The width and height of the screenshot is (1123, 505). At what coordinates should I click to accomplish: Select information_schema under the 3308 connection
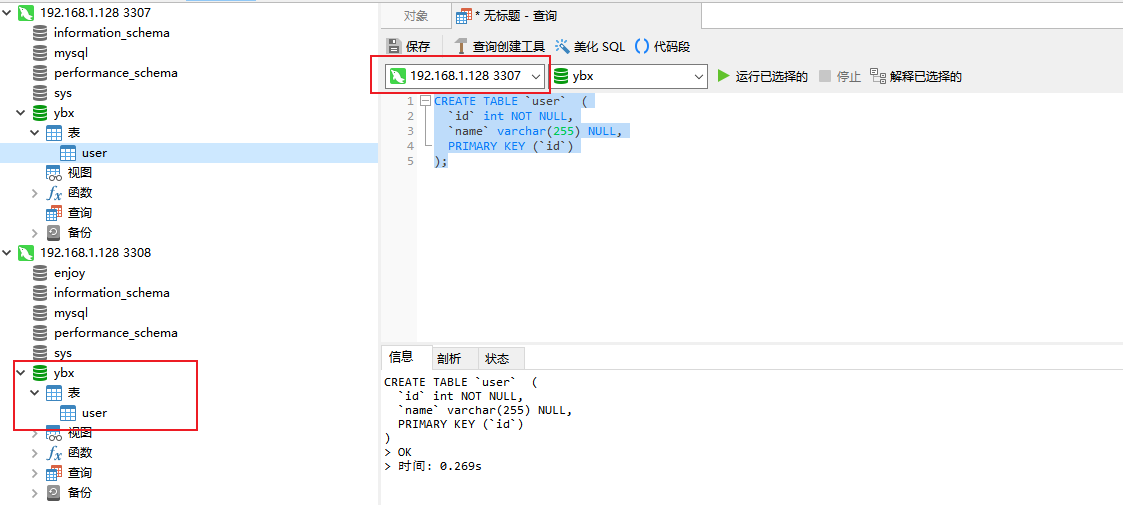(112, 293)
